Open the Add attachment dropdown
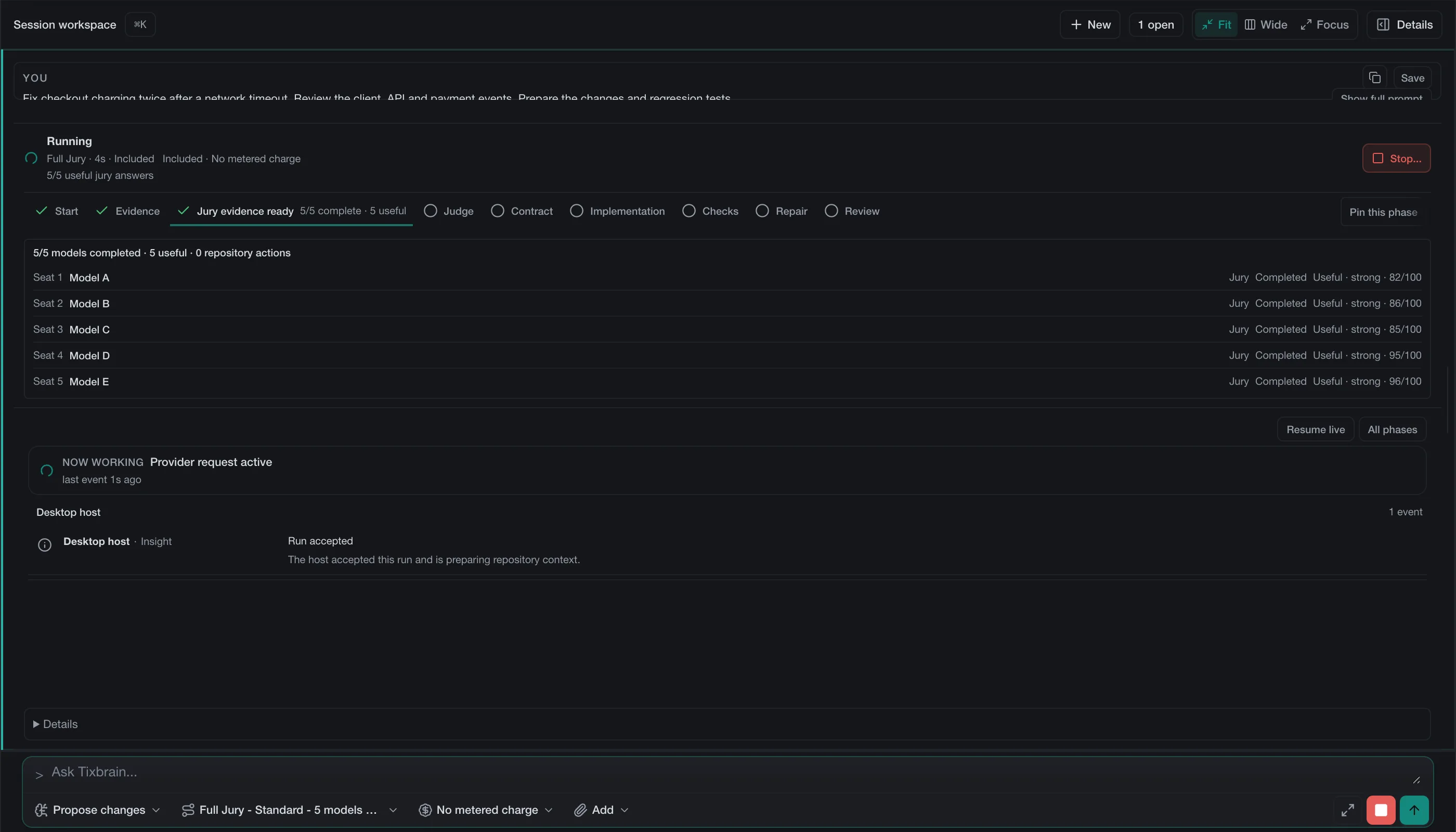 tap(601, 810)
